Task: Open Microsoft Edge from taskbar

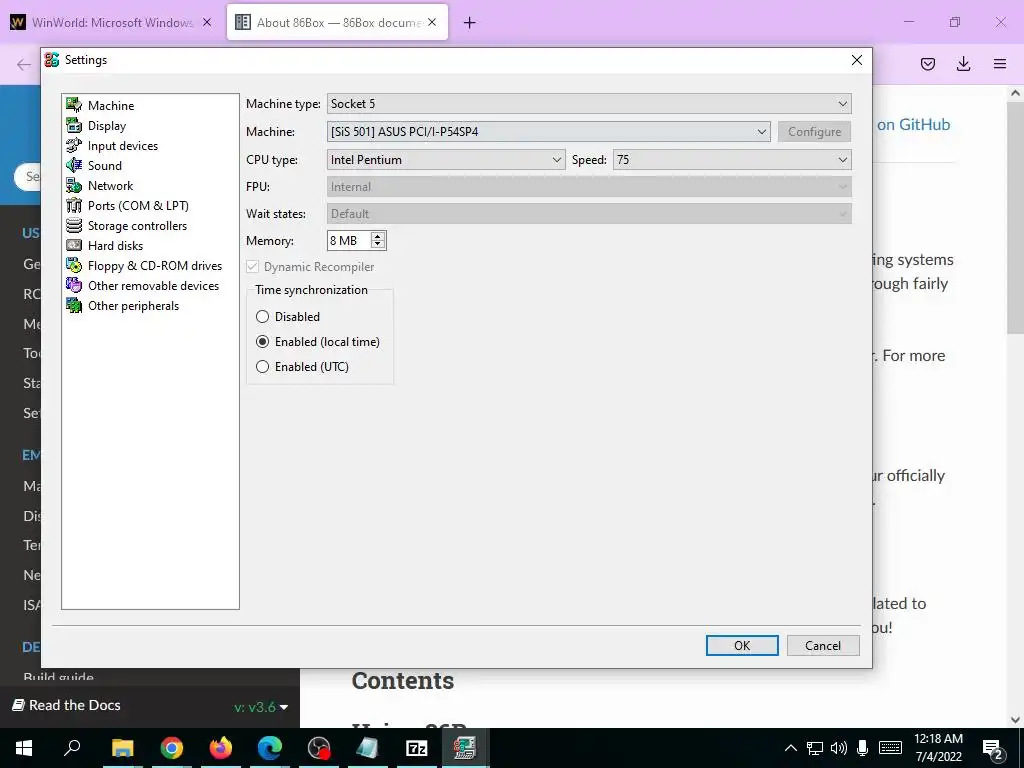Action: coord(270,748)
